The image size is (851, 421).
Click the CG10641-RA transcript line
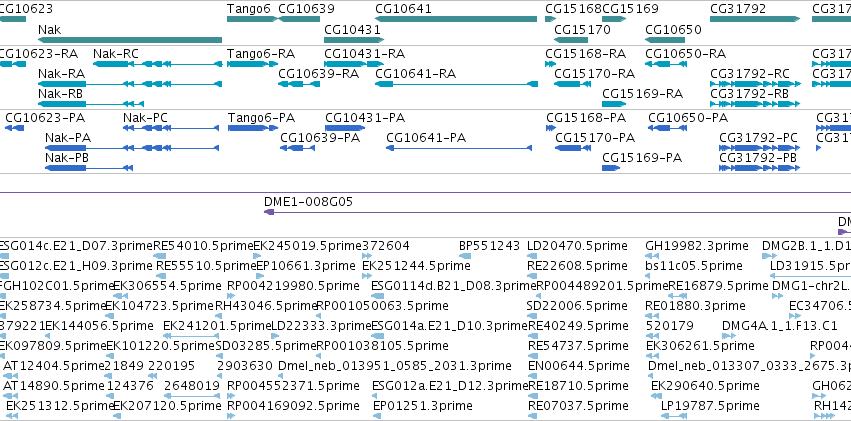pos(456,84)
